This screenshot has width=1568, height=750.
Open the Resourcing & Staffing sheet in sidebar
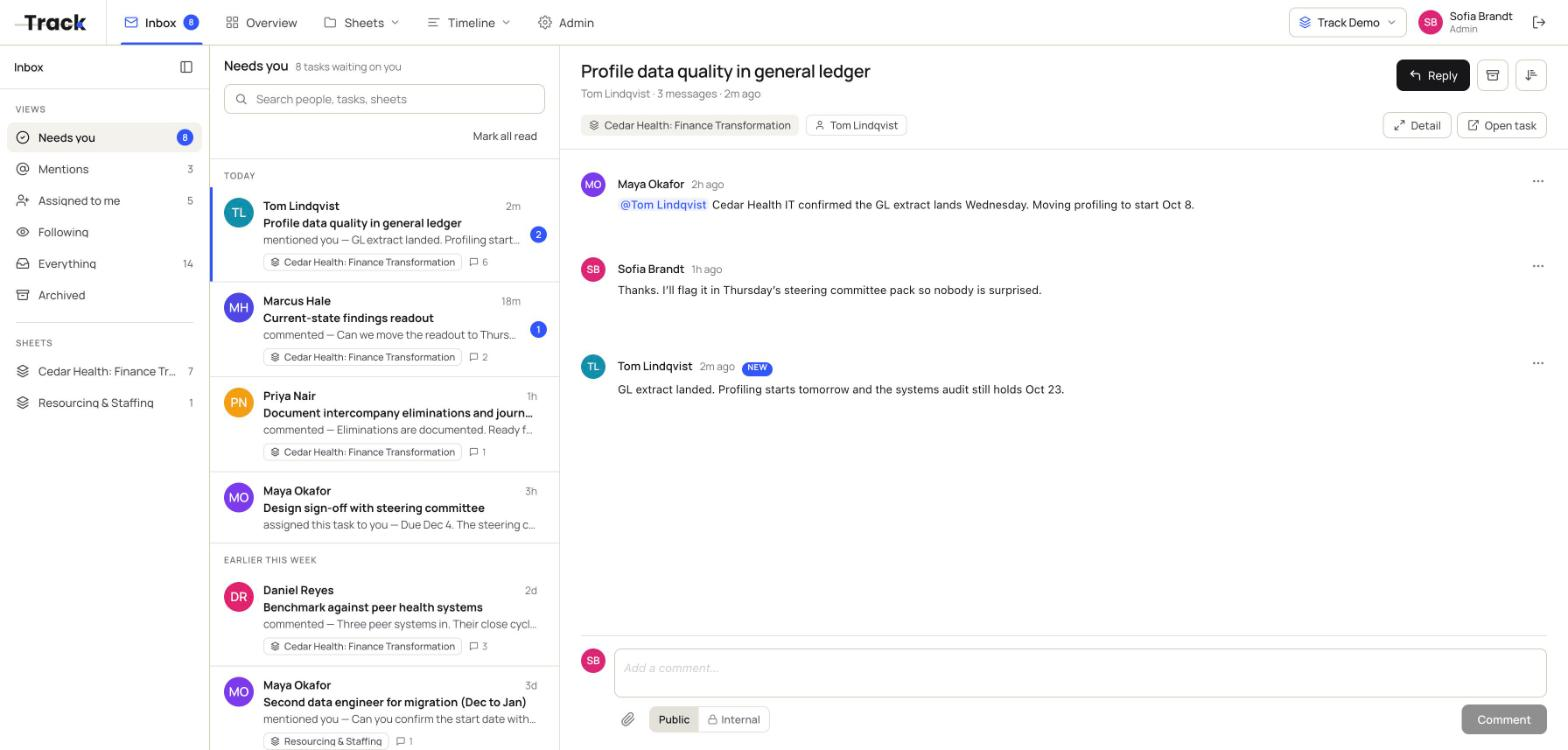click(104, 403)
